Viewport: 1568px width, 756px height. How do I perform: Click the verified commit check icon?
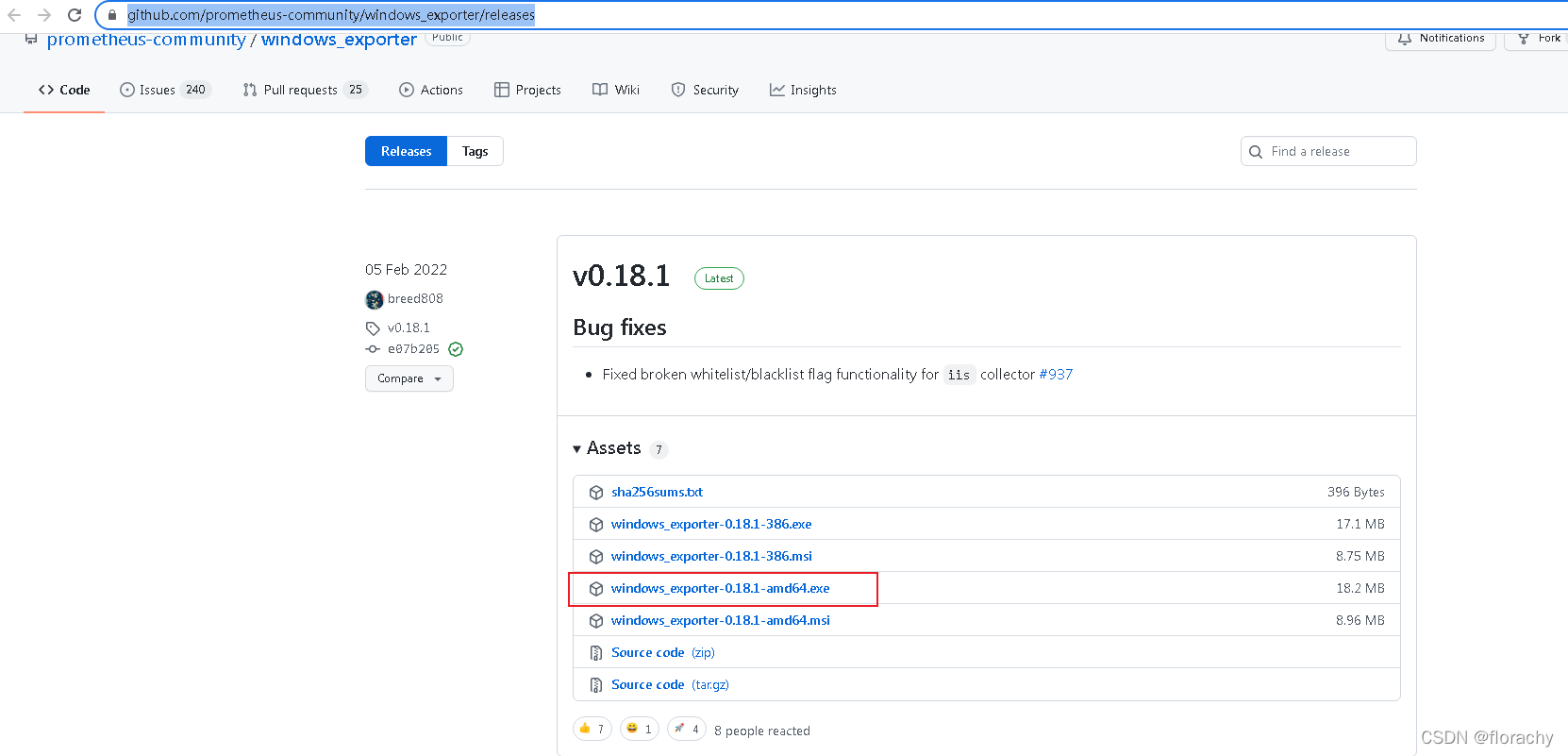point(456,349)
